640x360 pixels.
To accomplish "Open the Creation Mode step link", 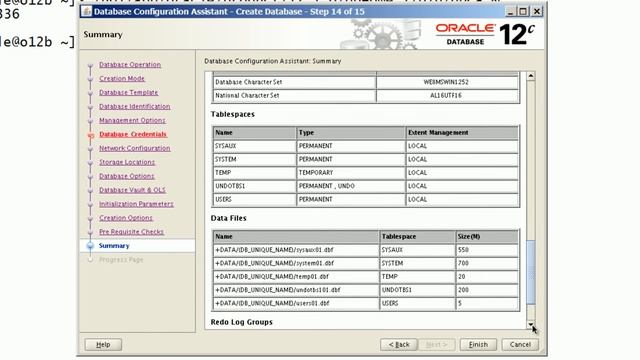I will coord(122,78).
